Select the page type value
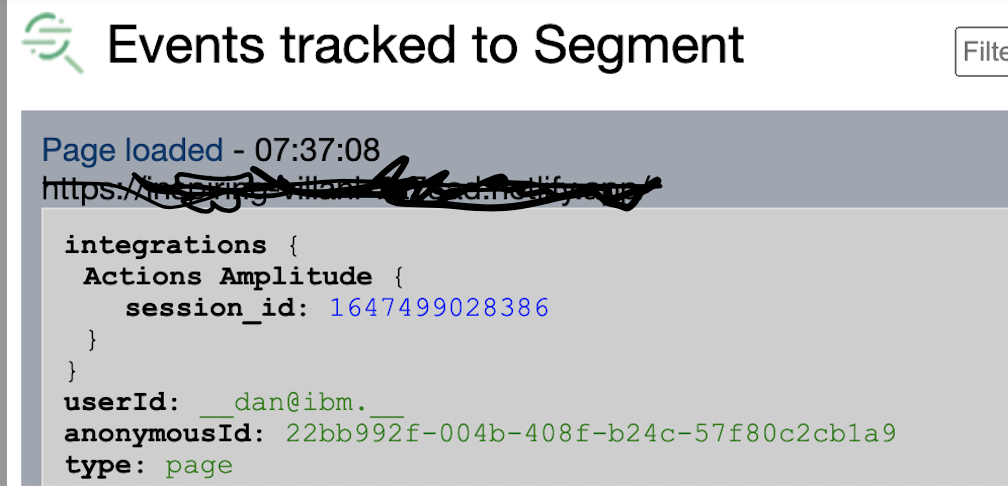 point(199,466)
